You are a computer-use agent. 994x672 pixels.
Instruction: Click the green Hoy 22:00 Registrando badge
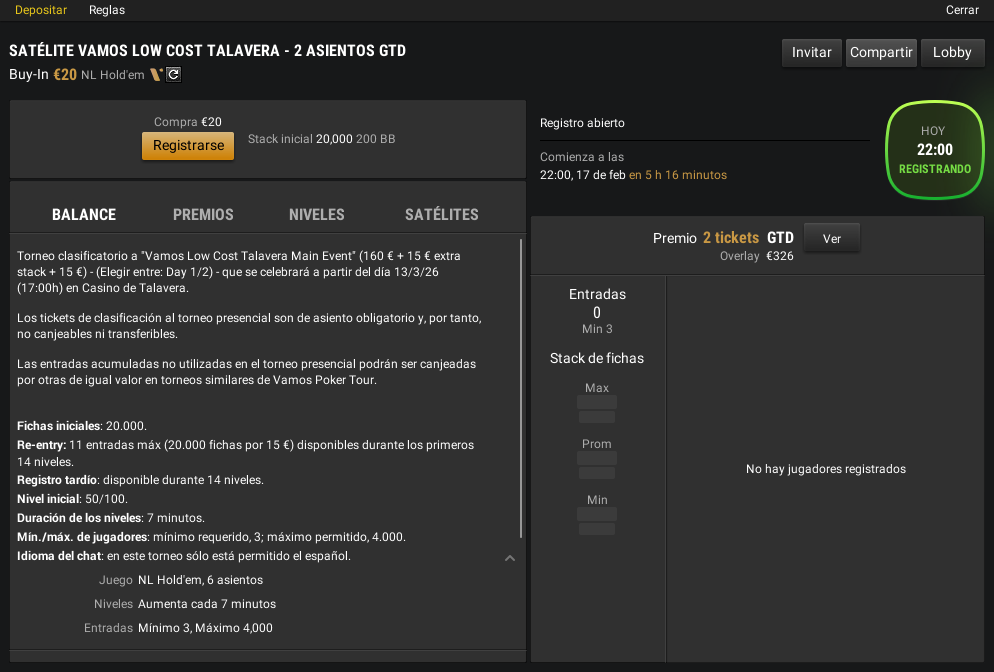935,150
